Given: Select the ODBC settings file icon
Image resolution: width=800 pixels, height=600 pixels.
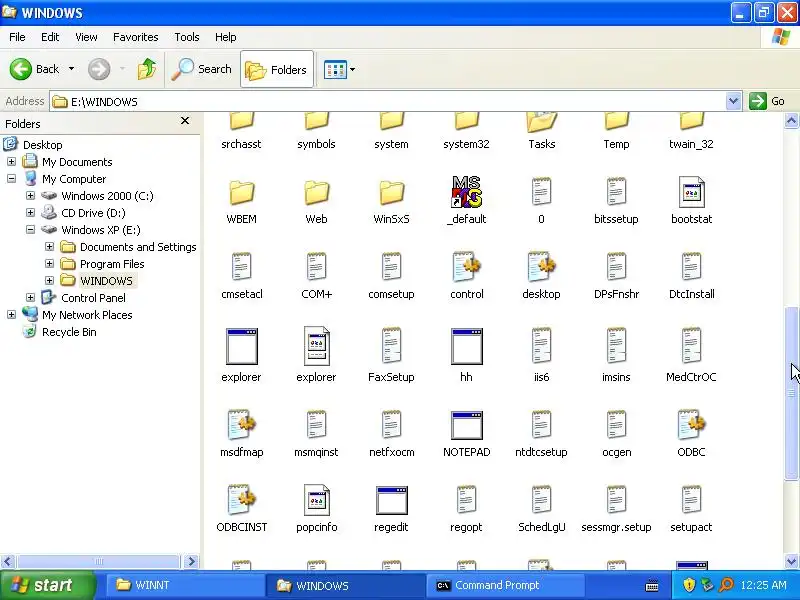Looking at the screenshot, I should [691, 424].
